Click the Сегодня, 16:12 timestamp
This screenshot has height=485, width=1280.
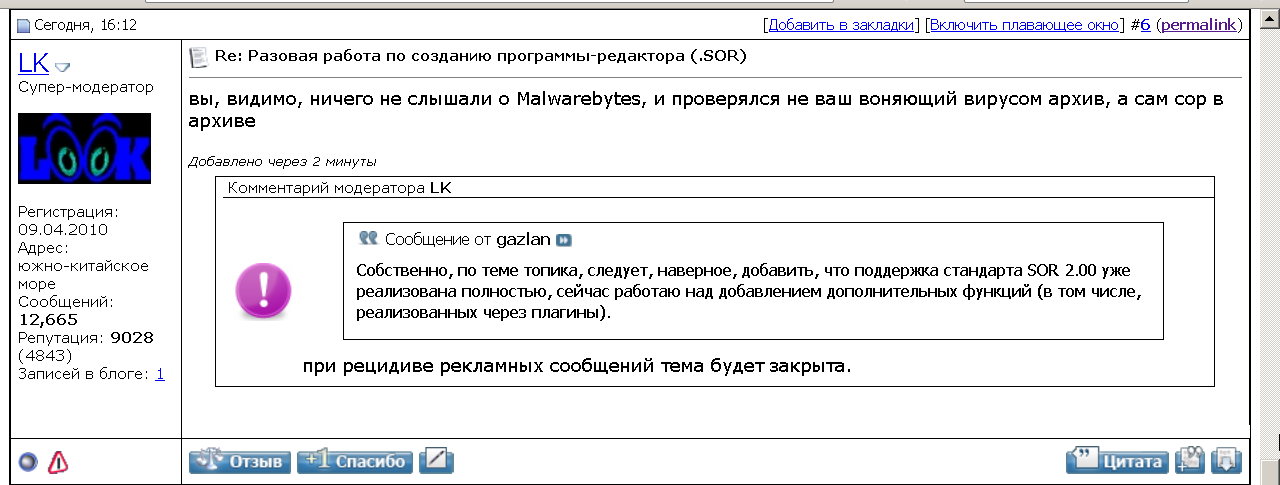tap(86, 24)
